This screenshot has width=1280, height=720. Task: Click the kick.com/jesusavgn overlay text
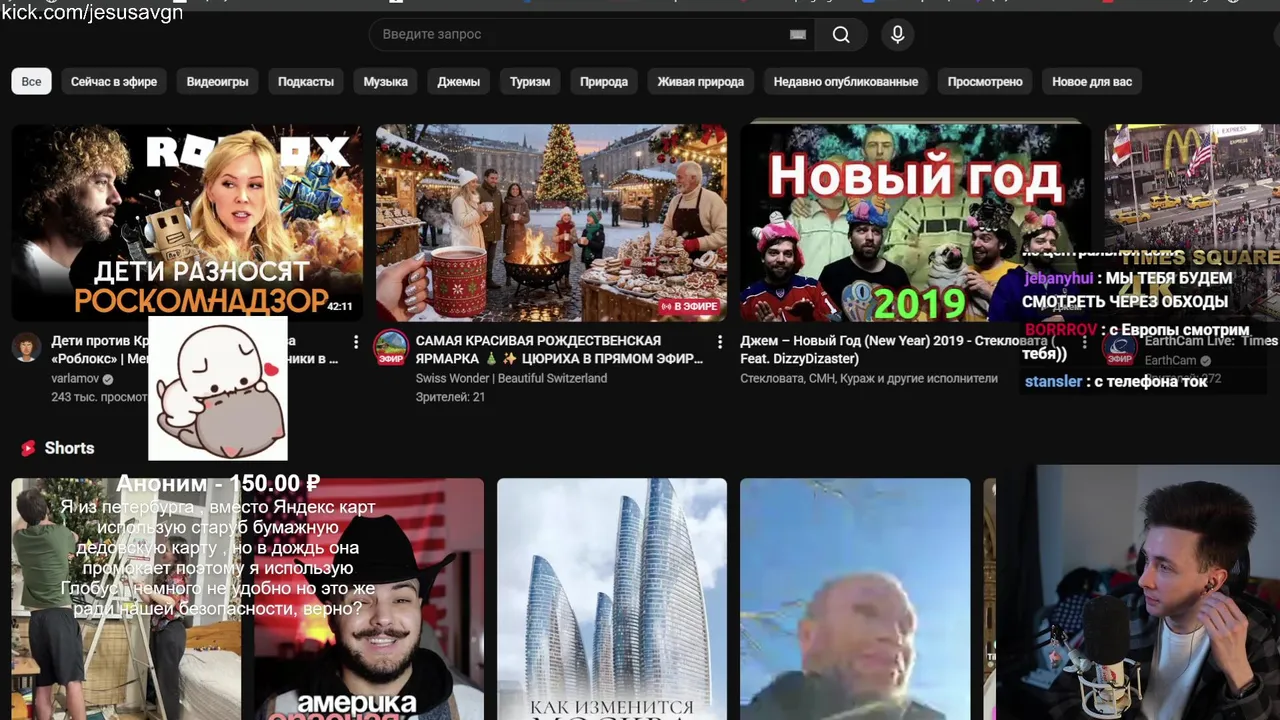92,13
